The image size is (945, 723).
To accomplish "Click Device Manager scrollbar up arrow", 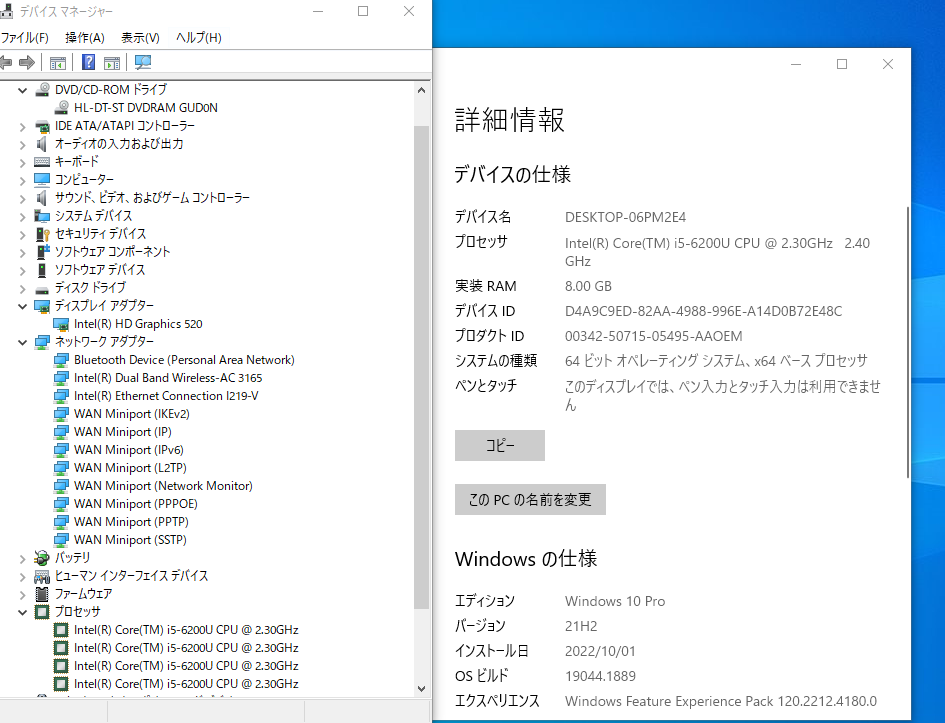I will click(421, 90).
